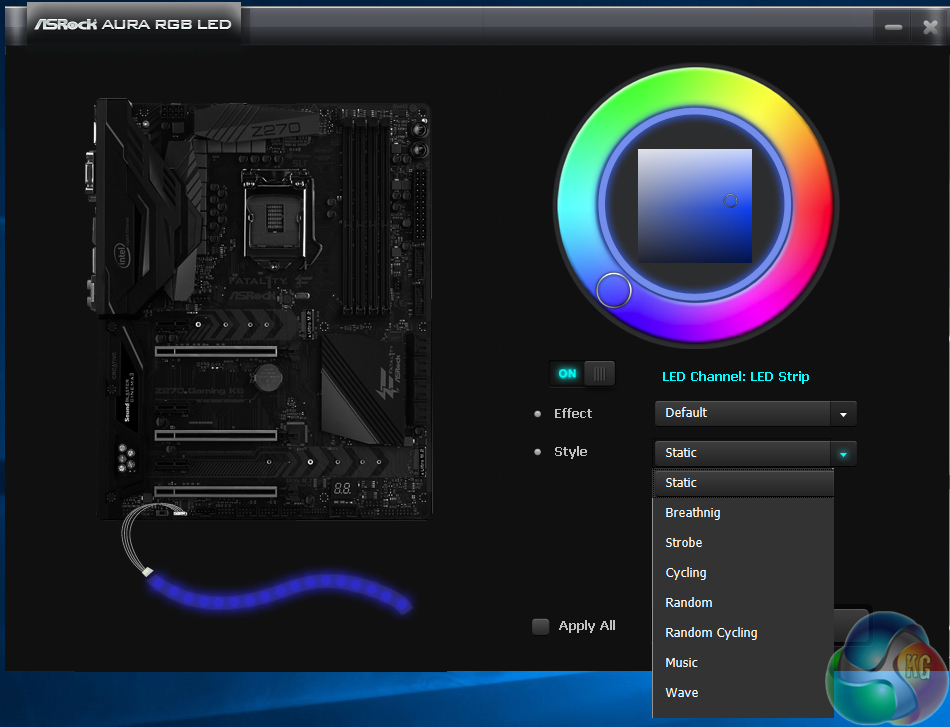Click the blue LED strip image
The width and height of the screenshot is (950, 727).
click(x=280, y=593)
